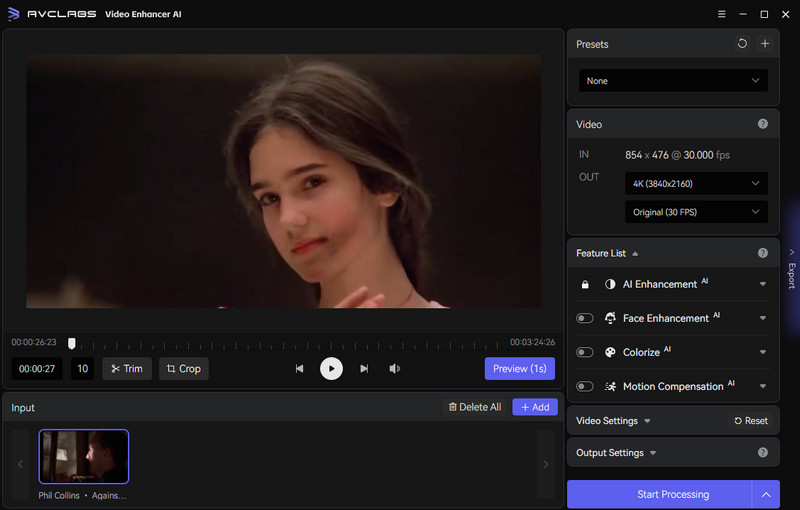Open the Presets None dropdown
Image resolution: width=800 pixels, height=510 pixels.
[x=673, y=81]
